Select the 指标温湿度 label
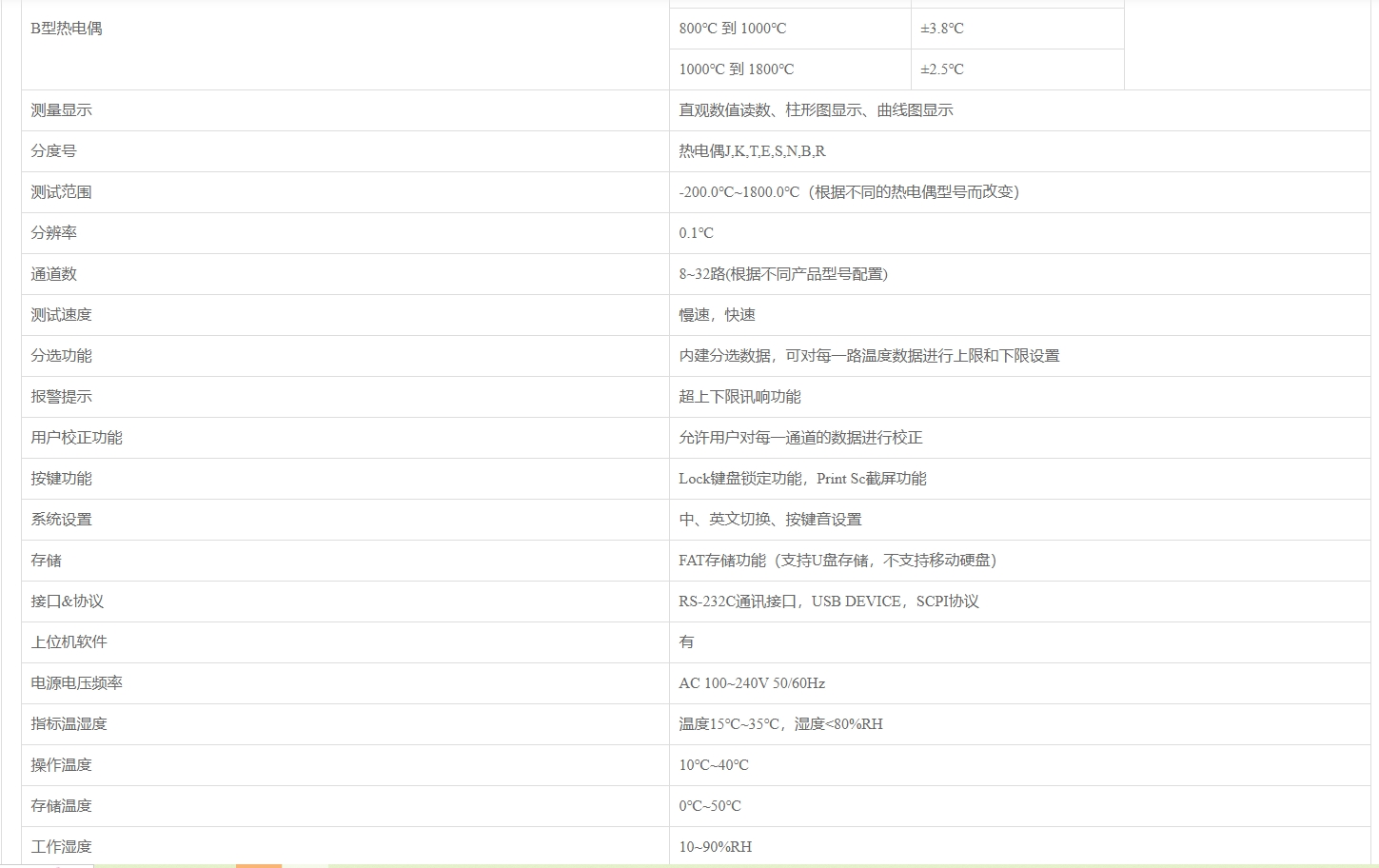Image resolution: width=1379 pixels, height=868 pixels. [69, 724]
